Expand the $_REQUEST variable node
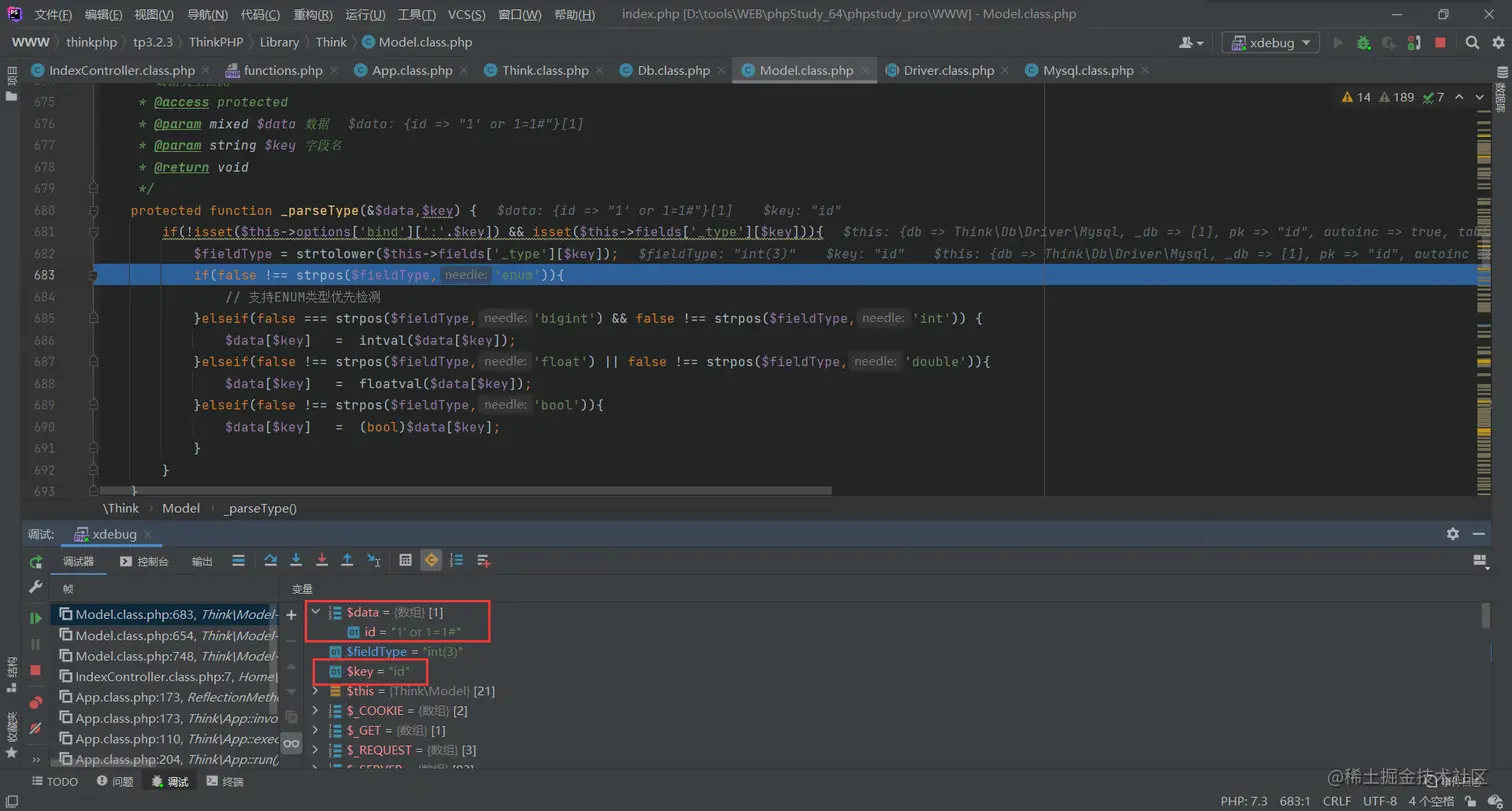Image resolution: width=1512 pixels, height=811 pixels. (x=316, y=750)
